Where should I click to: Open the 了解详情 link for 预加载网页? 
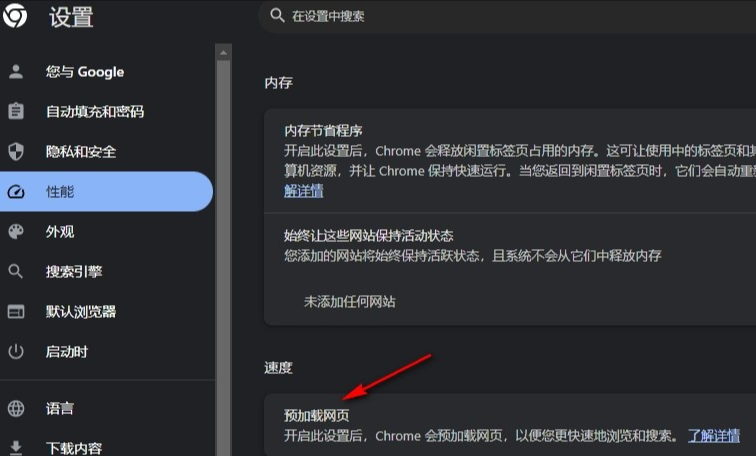pos(714,436)
